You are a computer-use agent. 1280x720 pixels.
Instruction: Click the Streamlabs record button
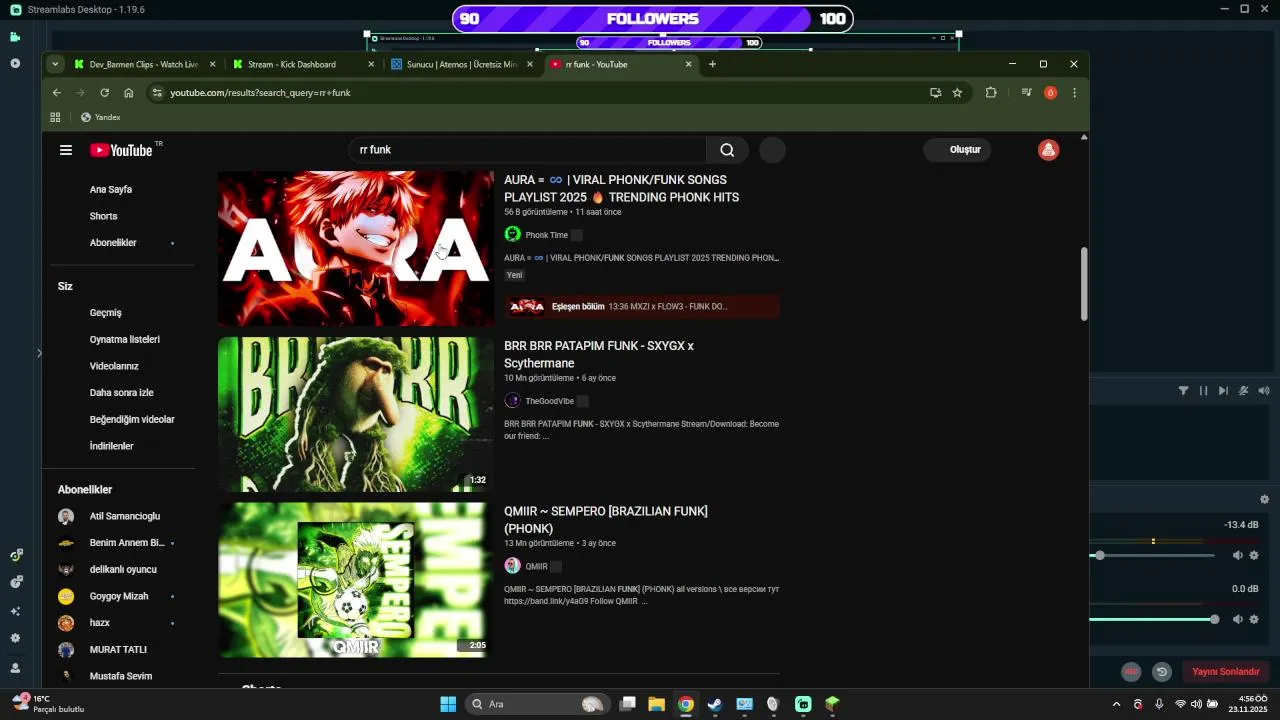click(1131, 672)
